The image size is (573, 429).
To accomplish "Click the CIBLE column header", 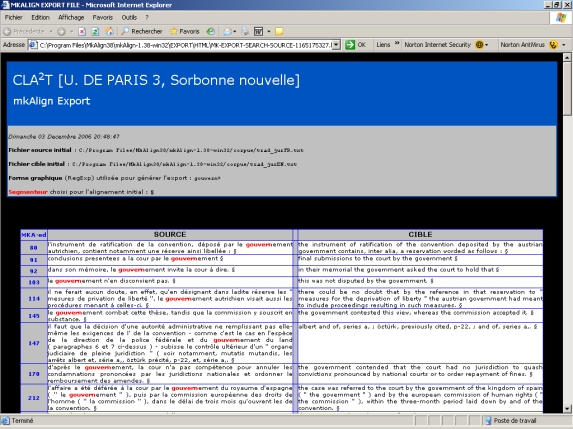I will (420, 235).
